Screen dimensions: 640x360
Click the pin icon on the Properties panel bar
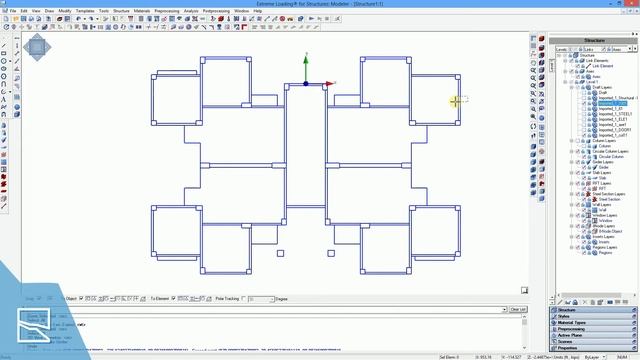(634, 348)
